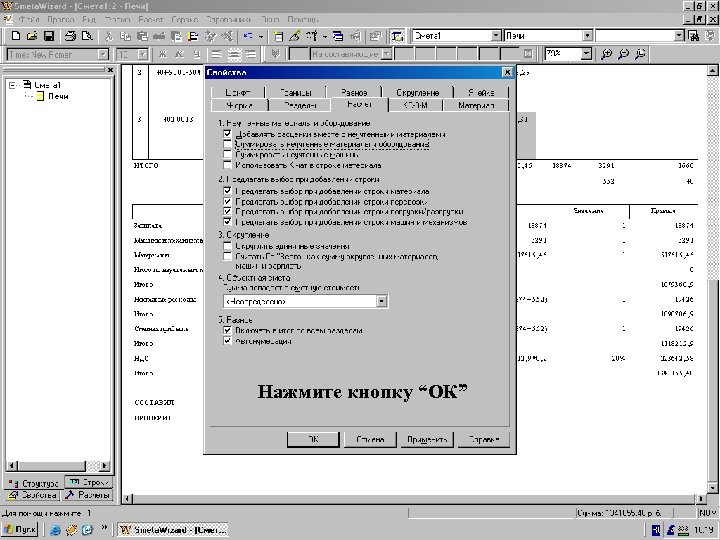Uncheck offer choice when adding material row
Screen dimensions: 720x540
227,191
